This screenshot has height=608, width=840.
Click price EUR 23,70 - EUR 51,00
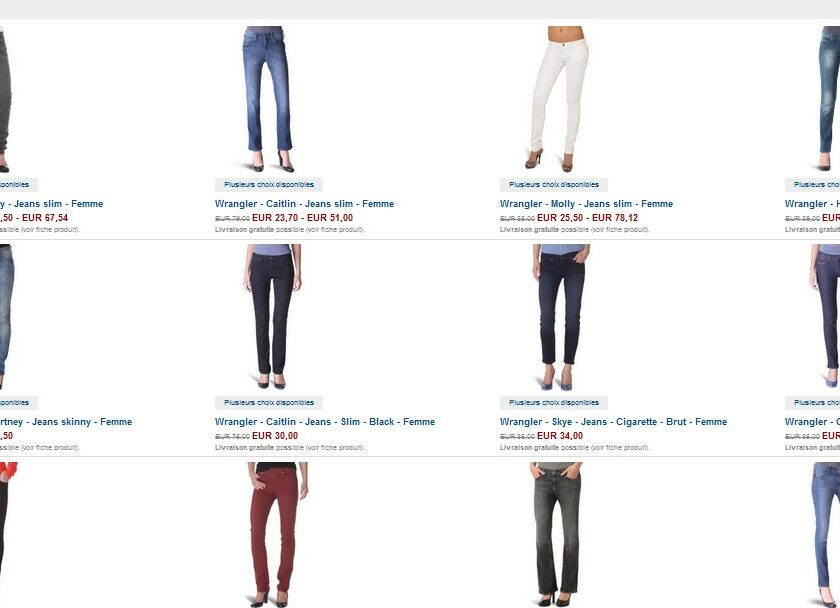pos(302,217)
